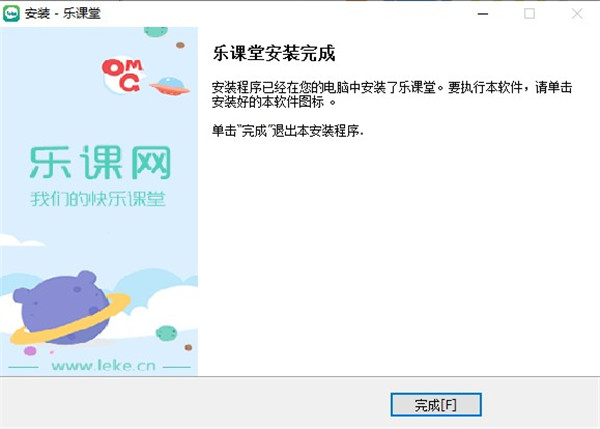Click the red OMG speech bubble graphic
Viewport: 600px width, 429px height.
[123, 75]
